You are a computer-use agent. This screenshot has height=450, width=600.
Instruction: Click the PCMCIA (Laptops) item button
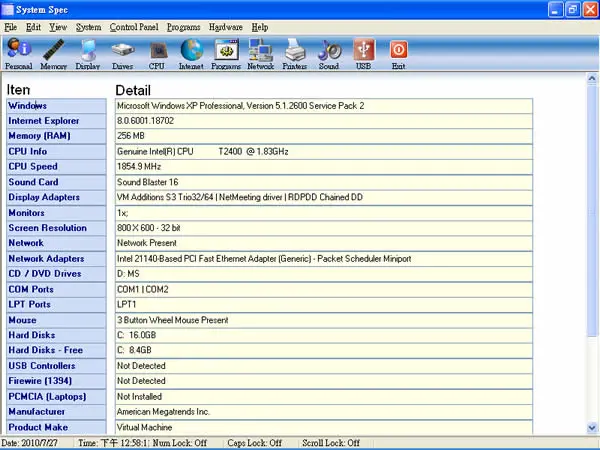57,396
